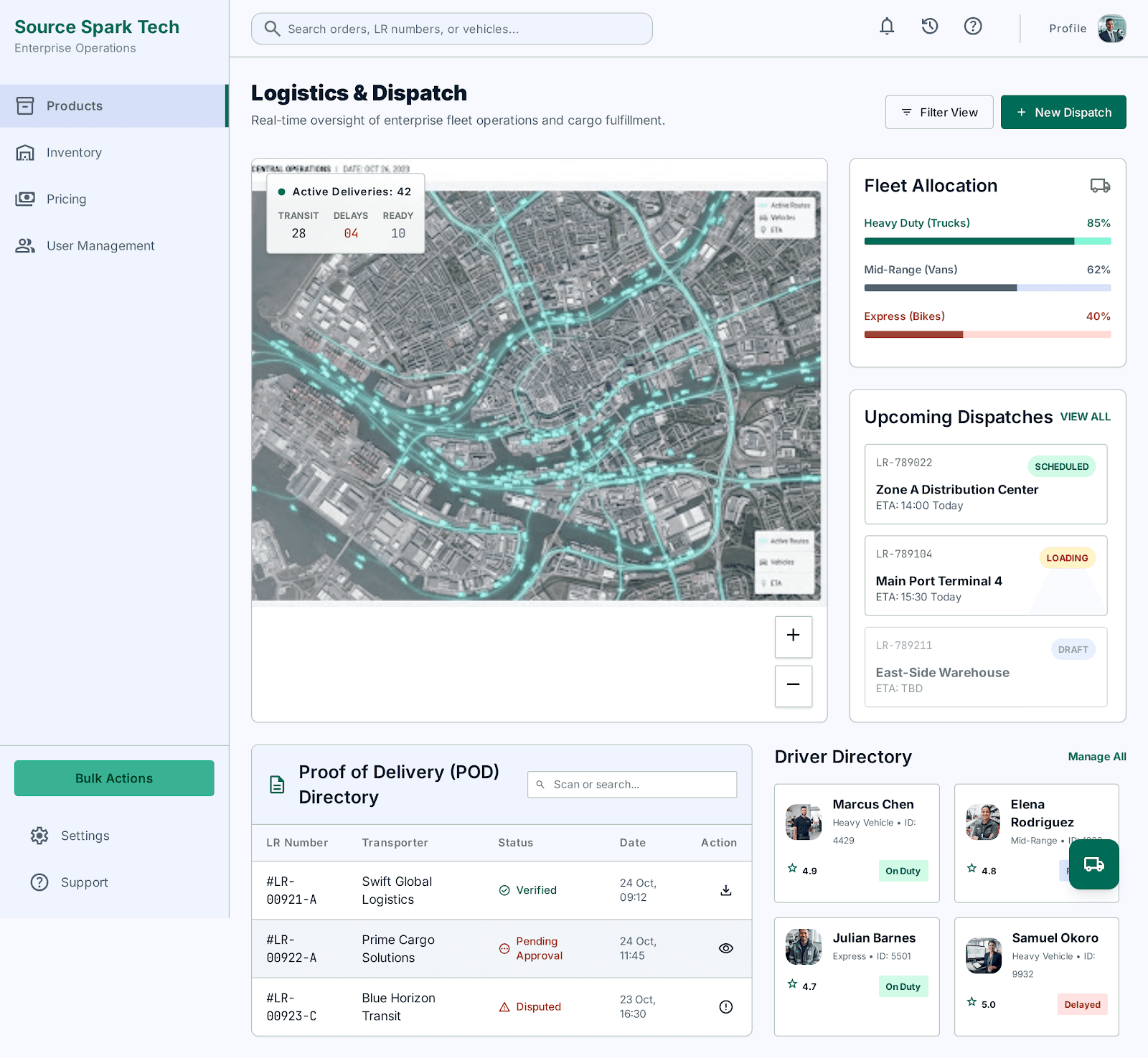This screenshot has height=1058, width=1148.
Task: Click VIEW ALL upcoming dispatches
Action: (1086, 417)
